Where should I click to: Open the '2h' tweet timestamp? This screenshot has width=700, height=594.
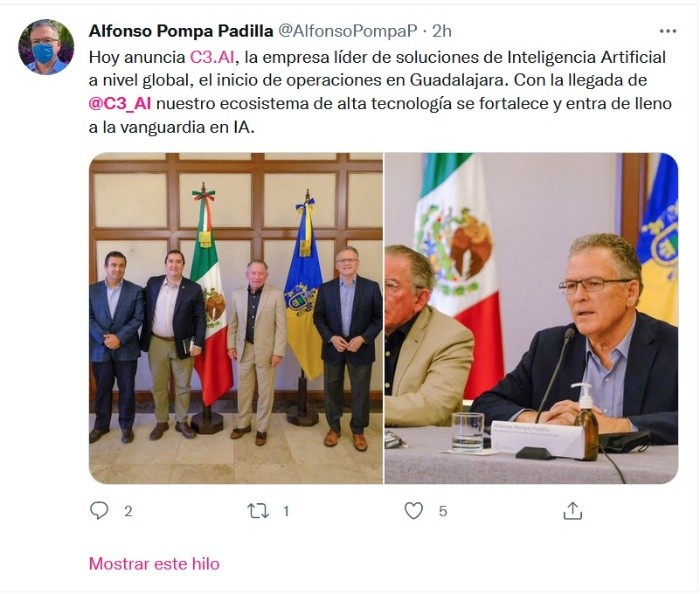tap(442, 31)
